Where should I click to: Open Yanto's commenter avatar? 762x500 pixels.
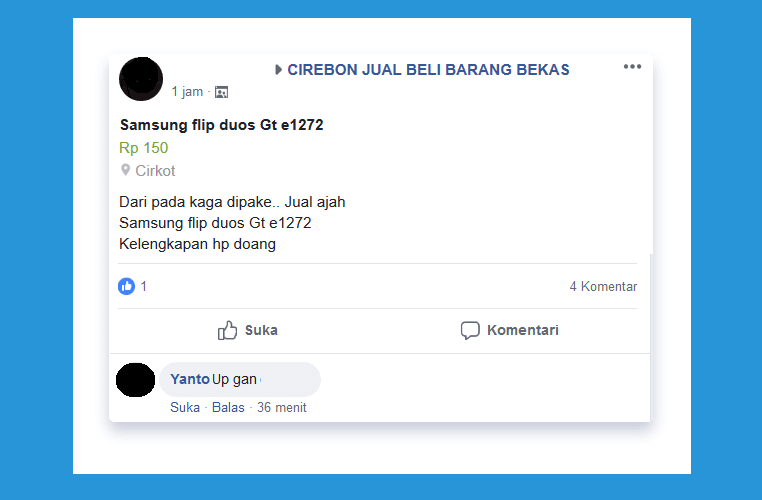tap(136, 379)
